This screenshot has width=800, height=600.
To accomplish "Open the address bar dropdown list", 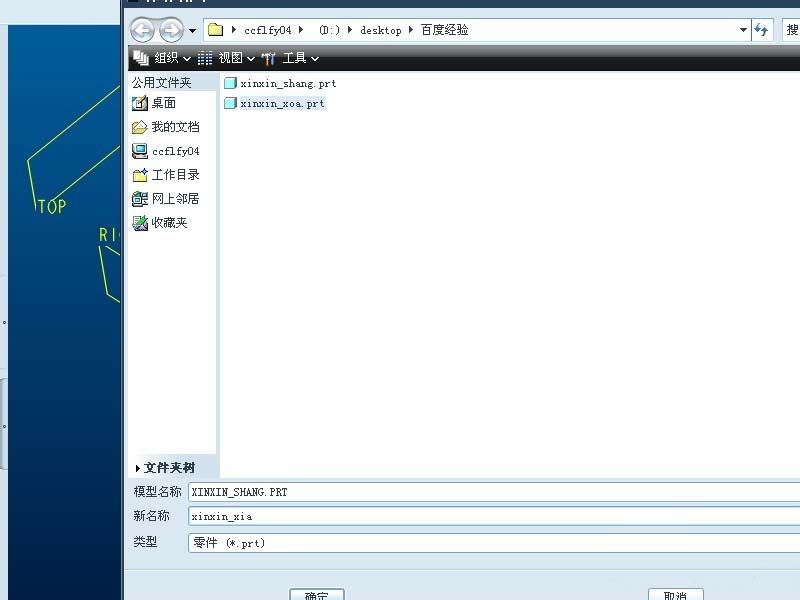I will [x=743, y=30].
